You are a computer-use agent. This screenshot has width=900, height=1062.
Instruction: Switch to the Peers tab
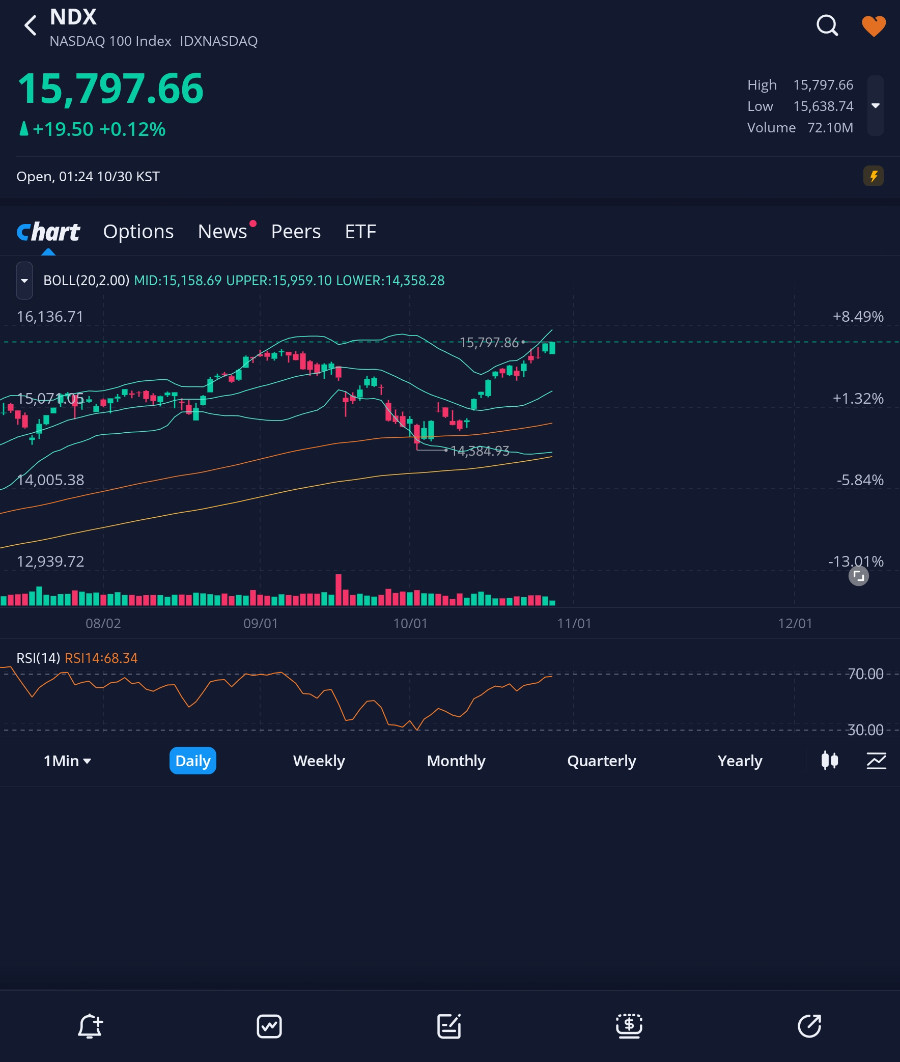click(296, 232)
